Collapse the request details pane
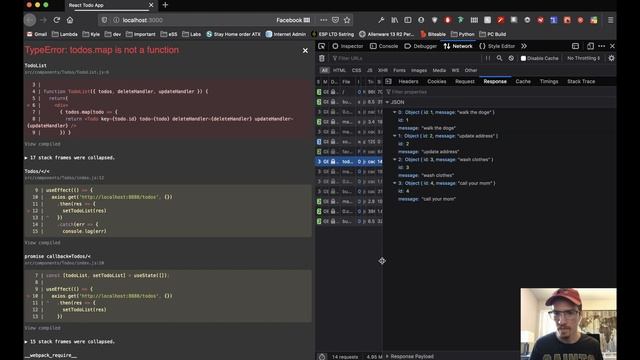Image resolution: width=640 pixels, height=360 pixels. (x=388, y=81)
